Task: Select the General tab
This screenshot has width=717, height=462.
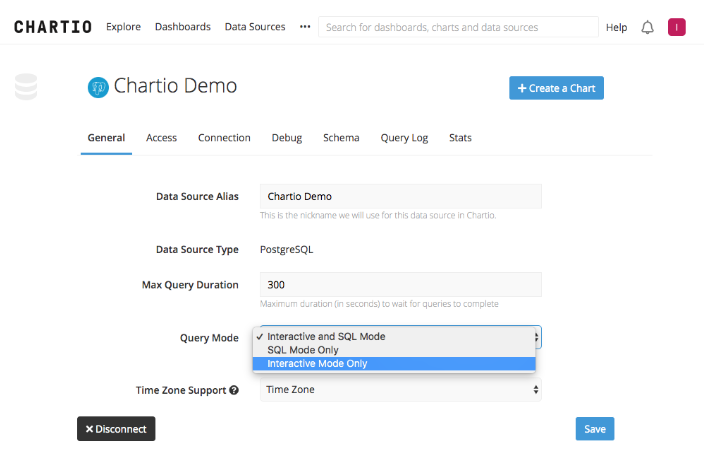Action: 106,138
